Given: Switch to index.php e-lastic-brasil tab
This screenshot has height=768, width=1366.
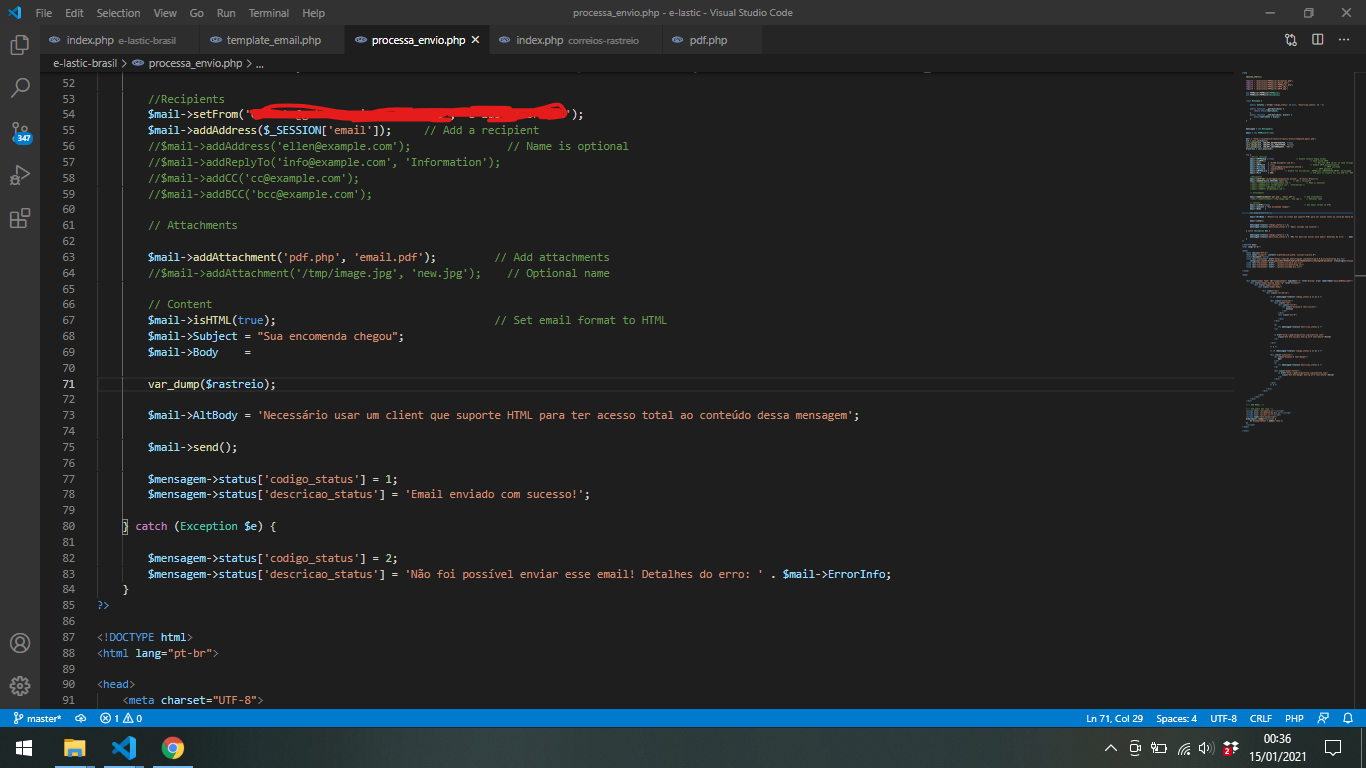Looking at the screenshot, I should click(120, 40).
